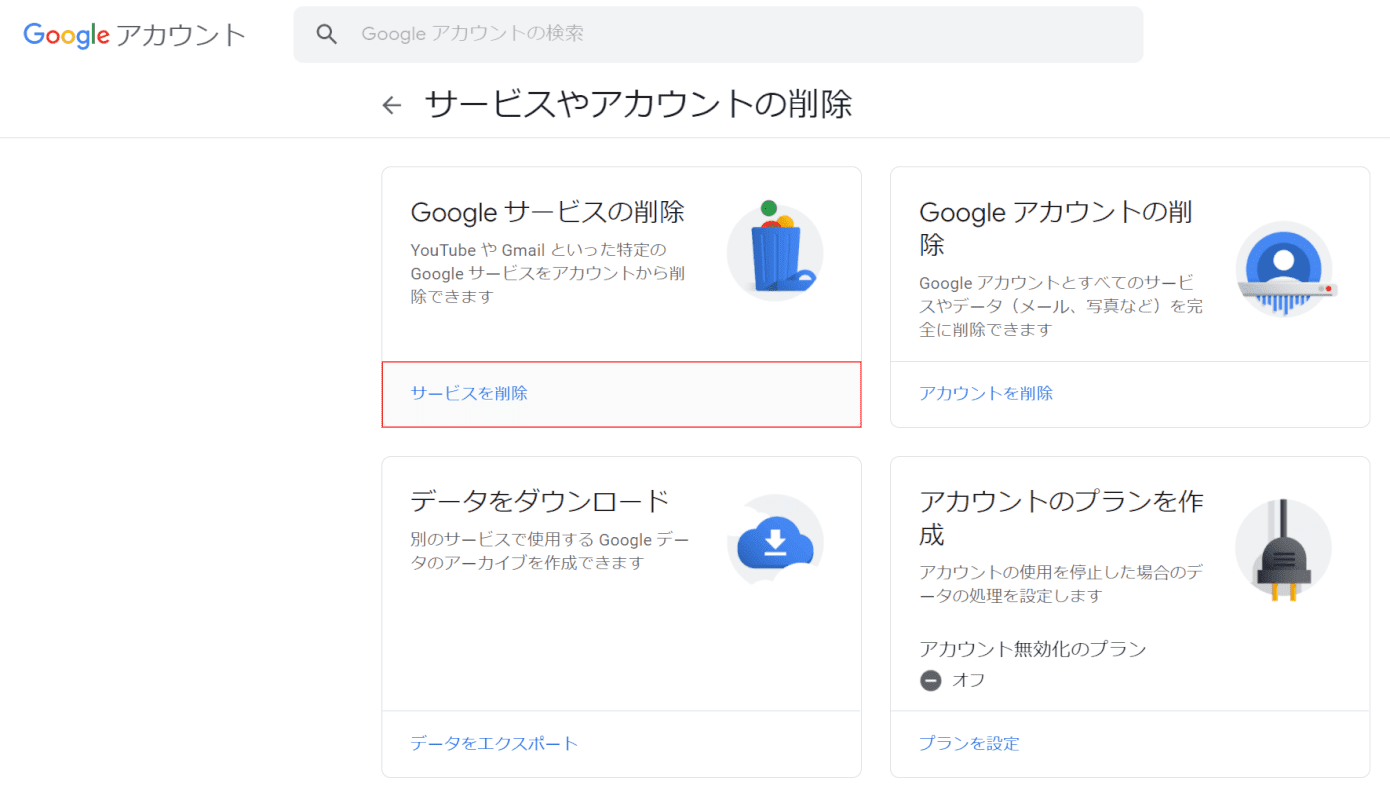This screenshot has height=800, width=1390.
Task: Click the Google アカウントとすべてのサービス description
Action: tap(1061, 306)
